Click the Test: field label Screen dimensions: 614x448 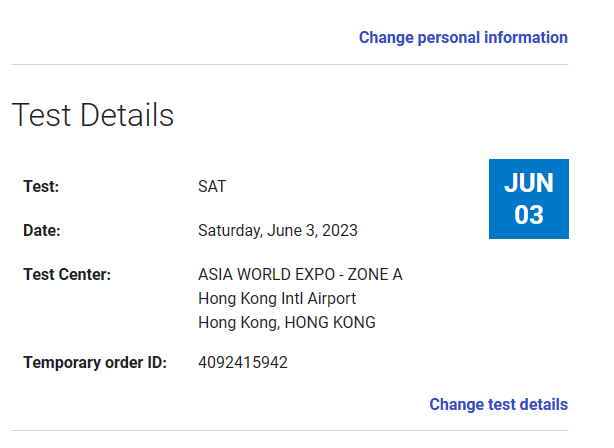tap(41, 186)
